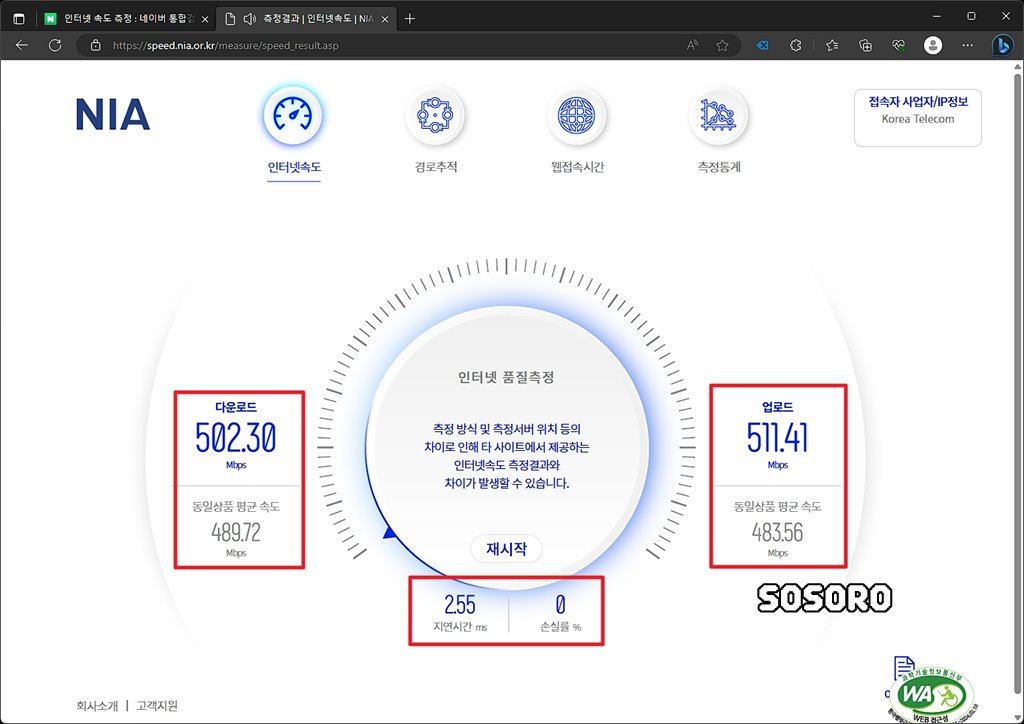Viewport: 1024px width, 724px height.
Task: Select the 측정결과 인터넷속도 NIA tab
Action: [306, 19]
